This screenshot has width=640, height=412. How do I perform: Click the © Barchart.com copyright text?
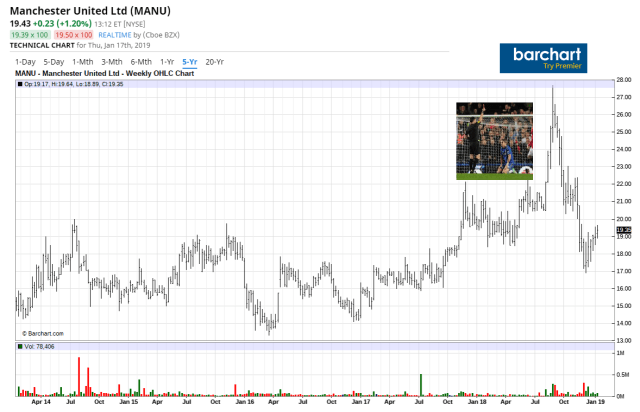(42, 333)
